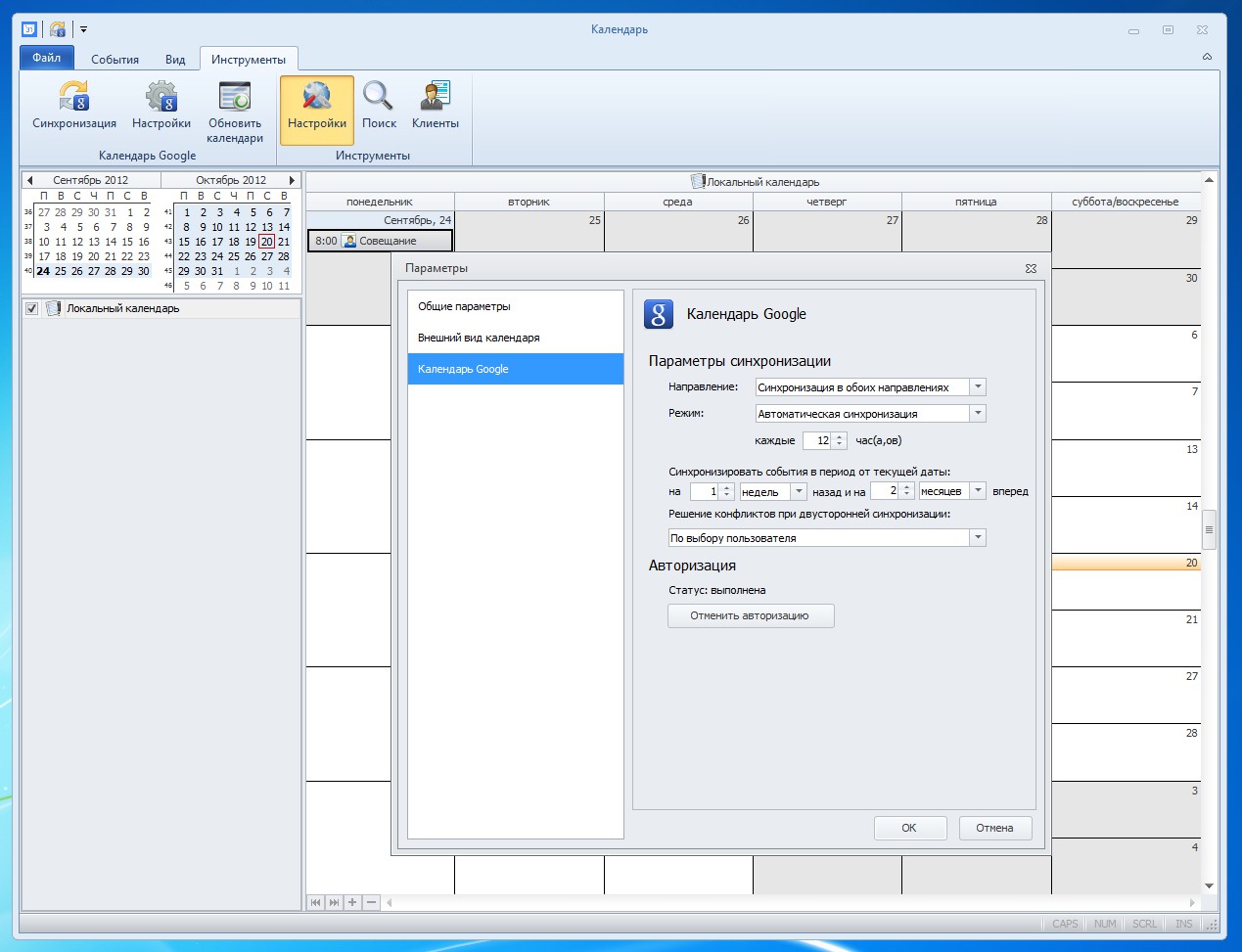
Task: Open Поиск magnifier tool
Action: click(x=379, y=106)
